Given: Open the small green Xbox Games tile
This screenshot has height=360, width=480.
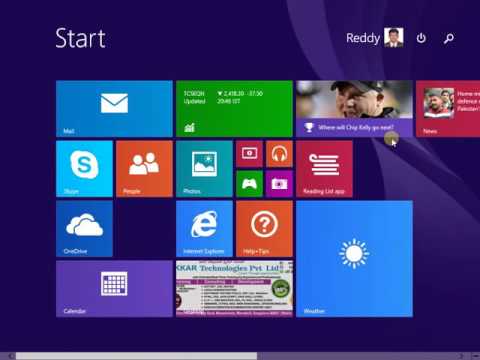Looking at the screenshot, I should [x=249, y=184].
